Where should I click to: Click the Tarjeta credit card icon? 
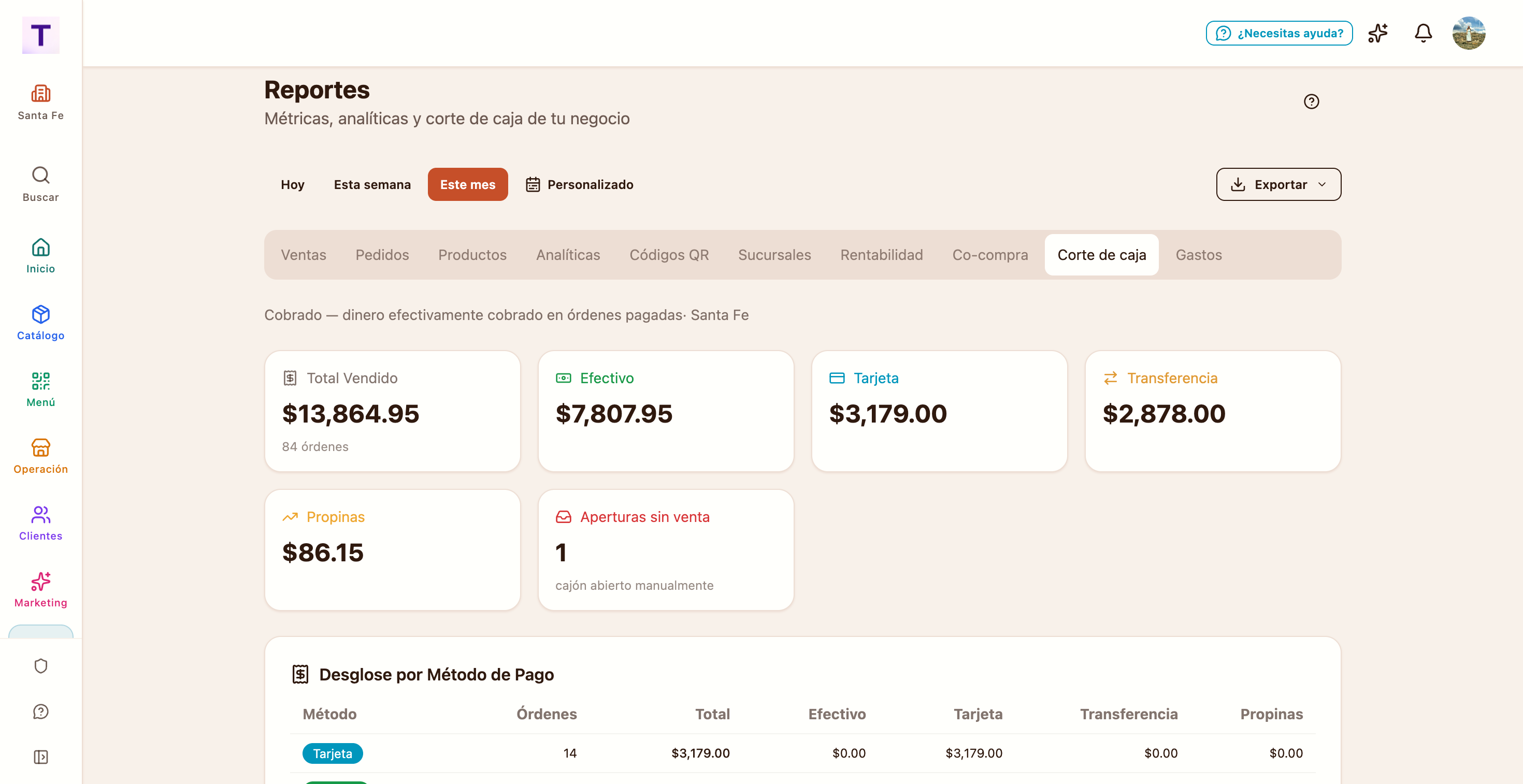pos(837,378)
